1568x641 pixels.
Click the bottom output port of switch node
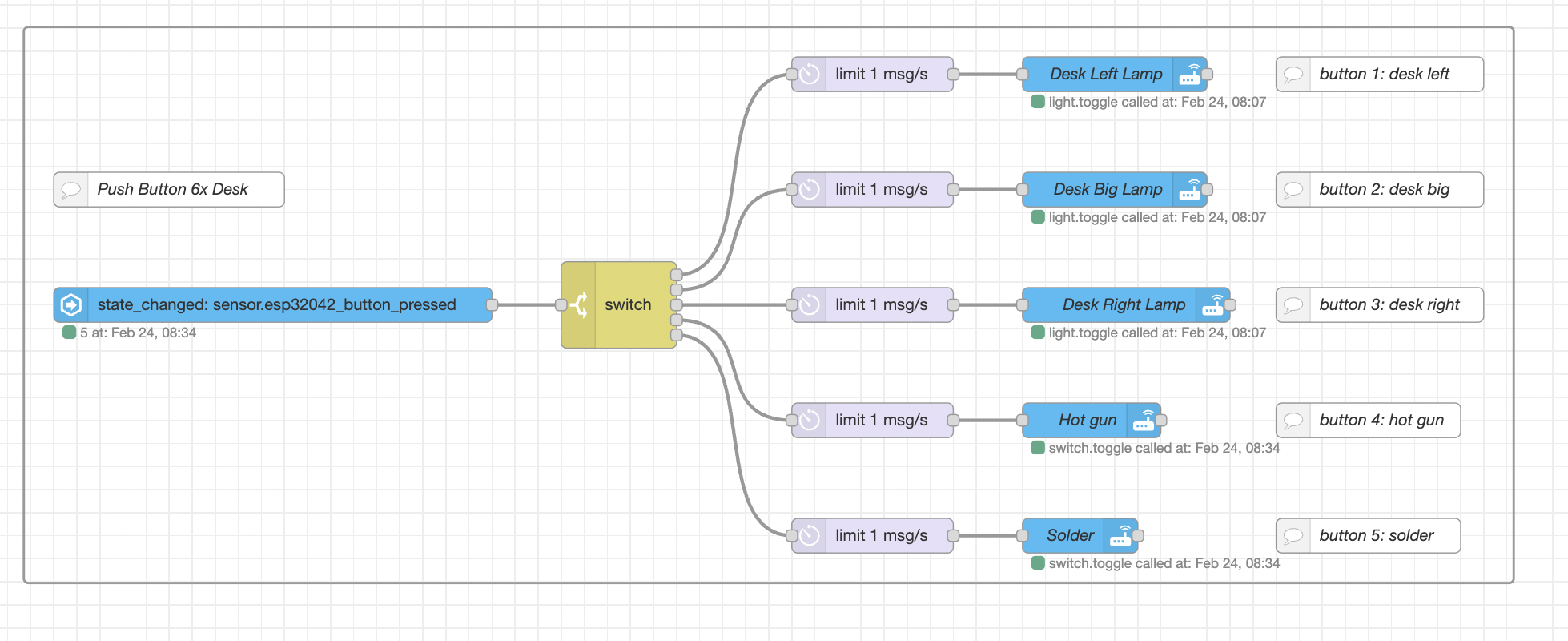click(x=677, y=335)
